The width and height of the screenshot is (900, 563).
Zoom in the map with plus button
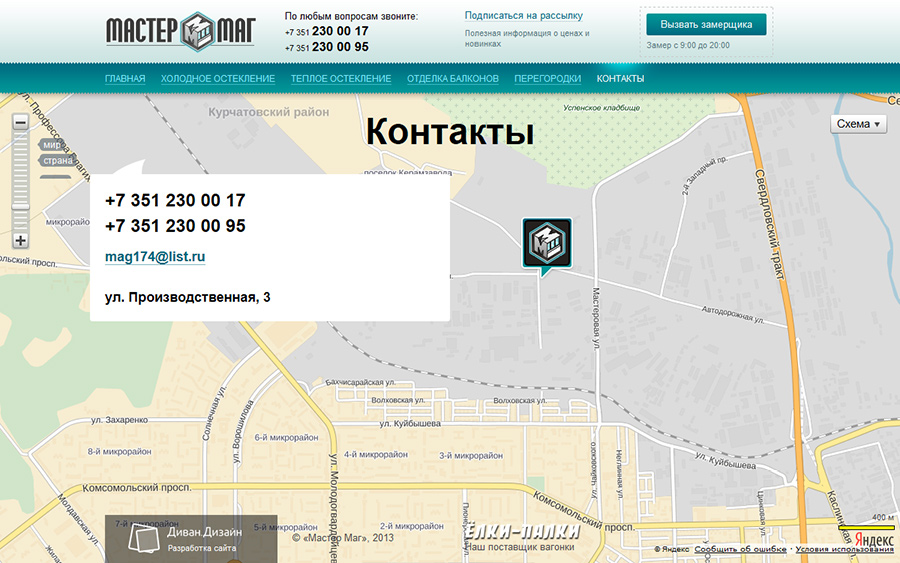(x=20, y=240)
